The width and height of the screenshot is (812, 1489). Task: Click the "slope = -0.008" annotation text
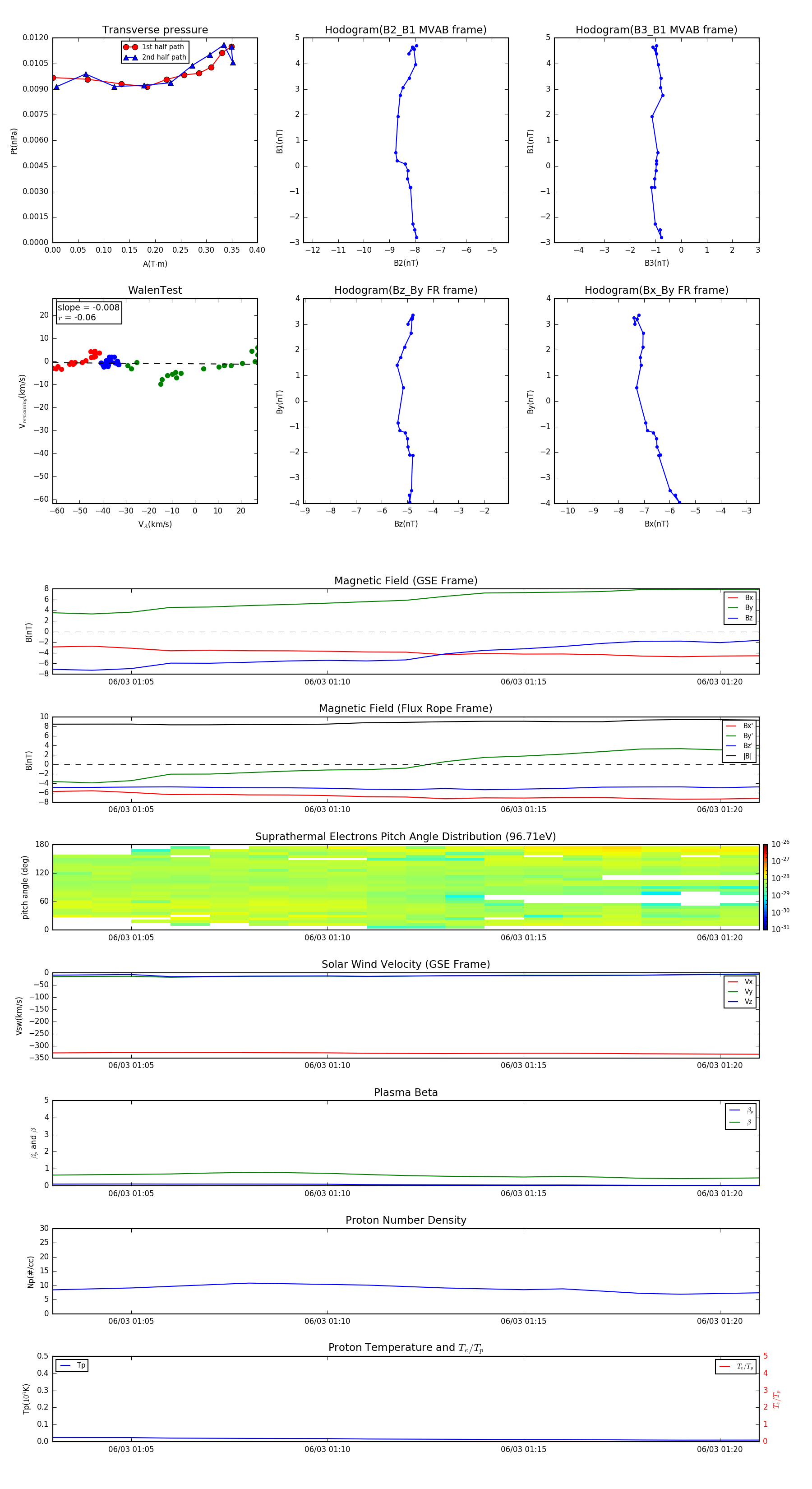point(88,308)
